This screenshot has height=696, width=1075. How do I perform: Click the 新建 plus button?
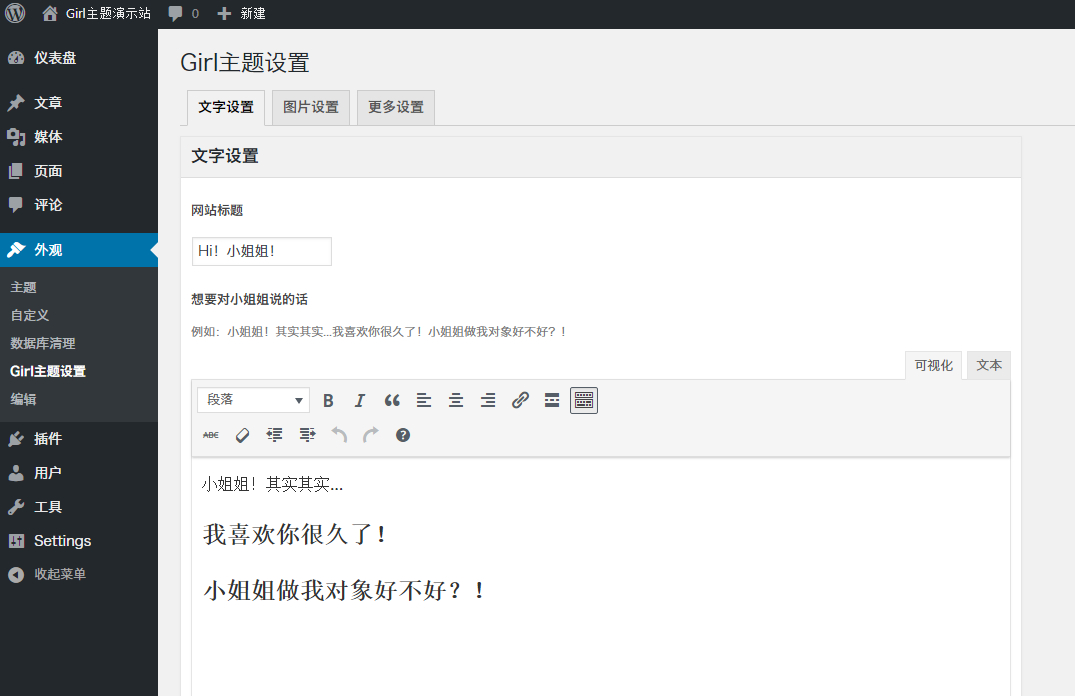[241, 13]
